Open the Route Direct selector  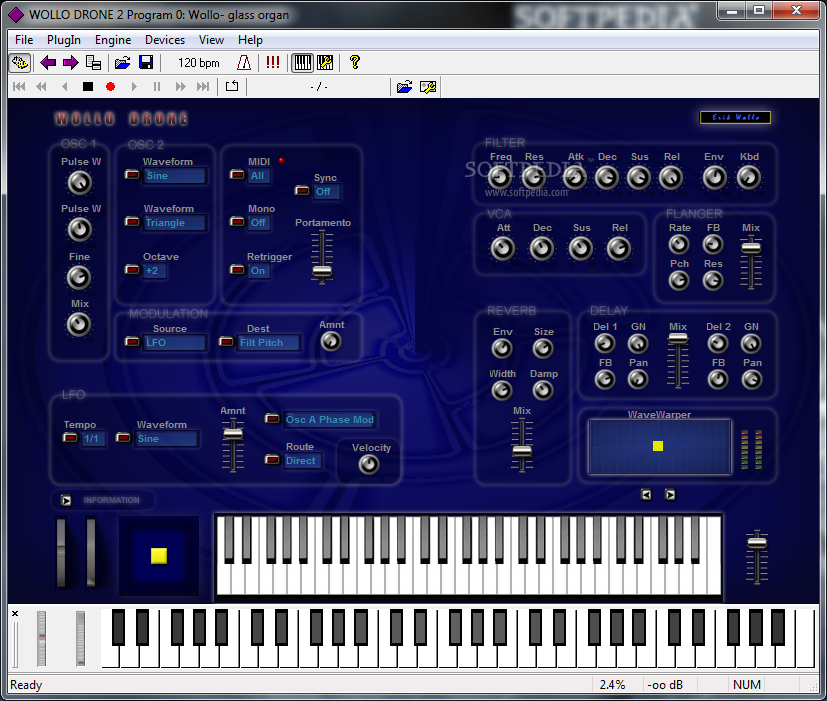[302, 460]
